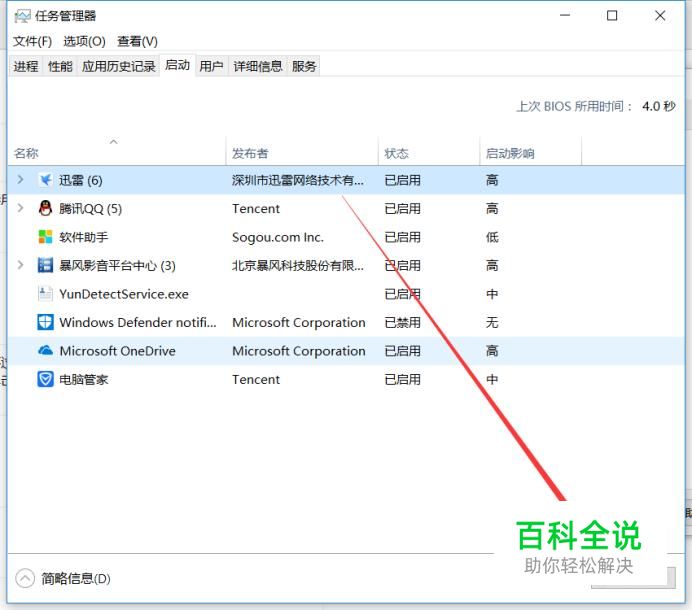Click 高 impact in 迅雷 row
Image resolution: width=692 pixels, height=610 pixels.
(x=492, y=180)
